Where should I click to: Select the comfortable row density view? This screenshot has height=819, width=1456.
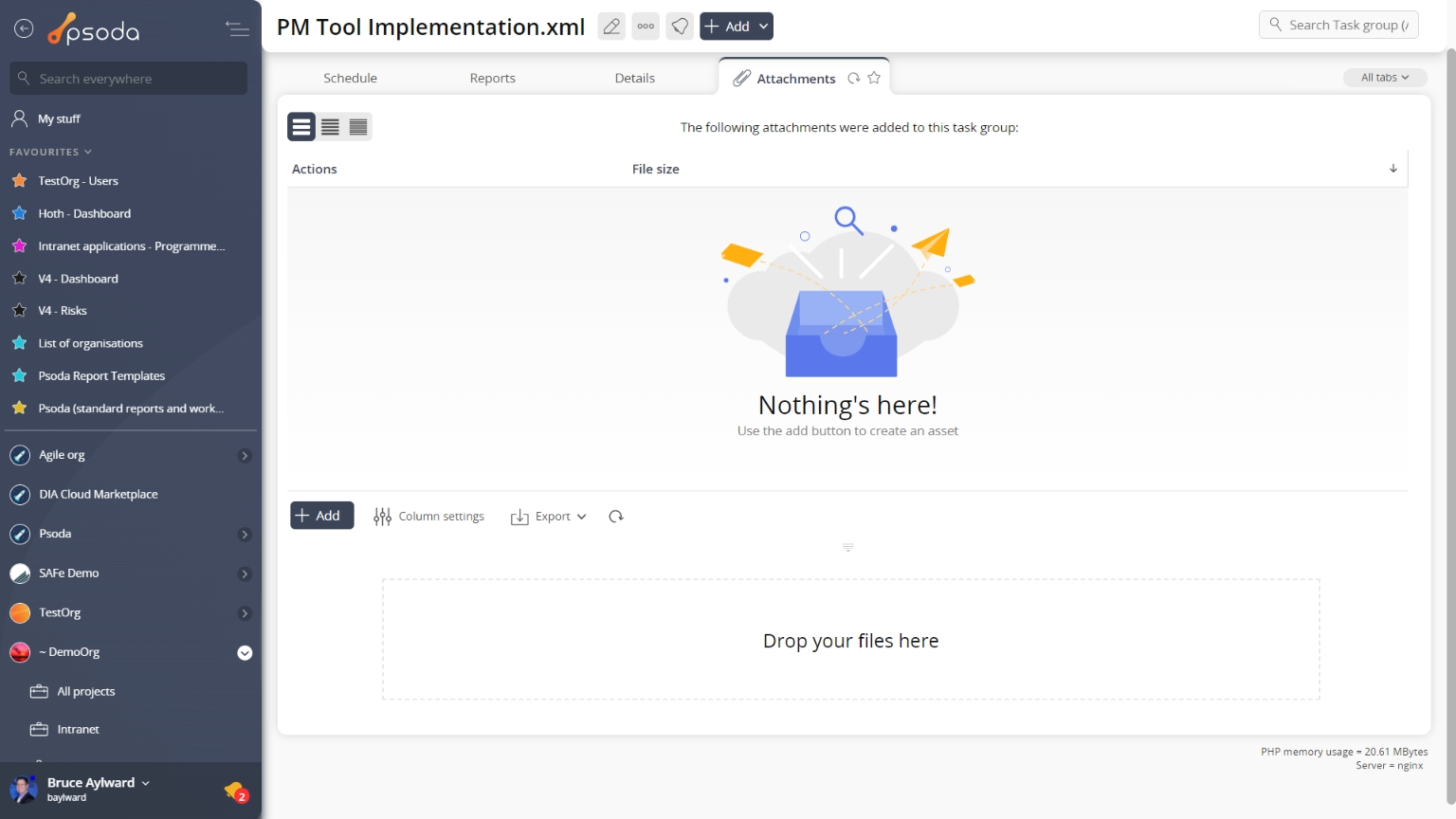pyautogui.click(x=301, y=127)
